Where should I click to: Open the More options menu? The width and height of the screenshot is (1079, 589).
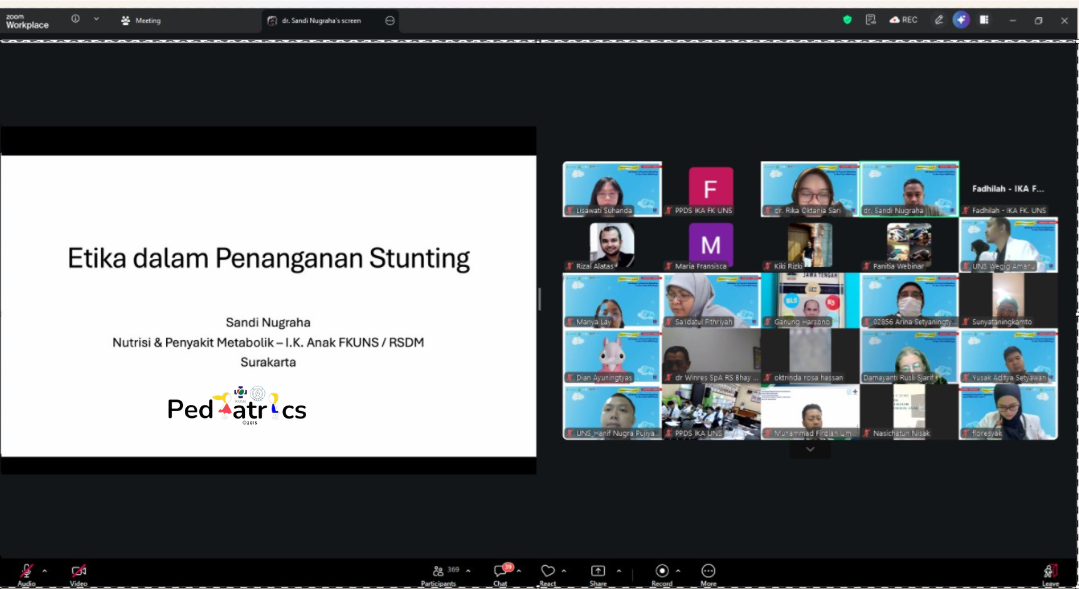click(x=708, y=572)
